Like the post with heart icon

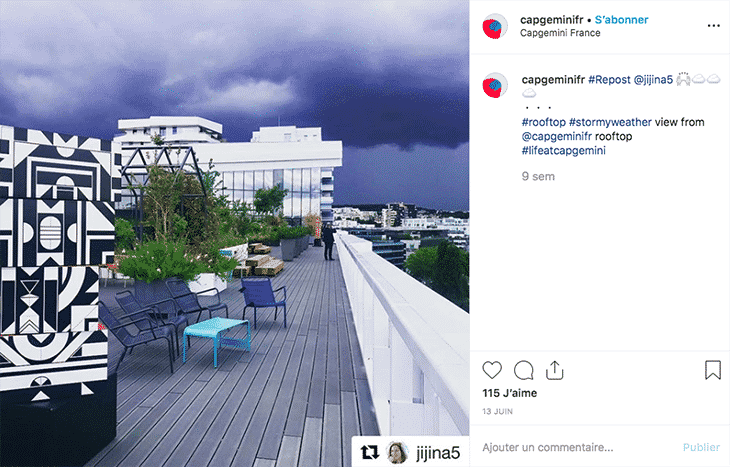tap(492, 370)
